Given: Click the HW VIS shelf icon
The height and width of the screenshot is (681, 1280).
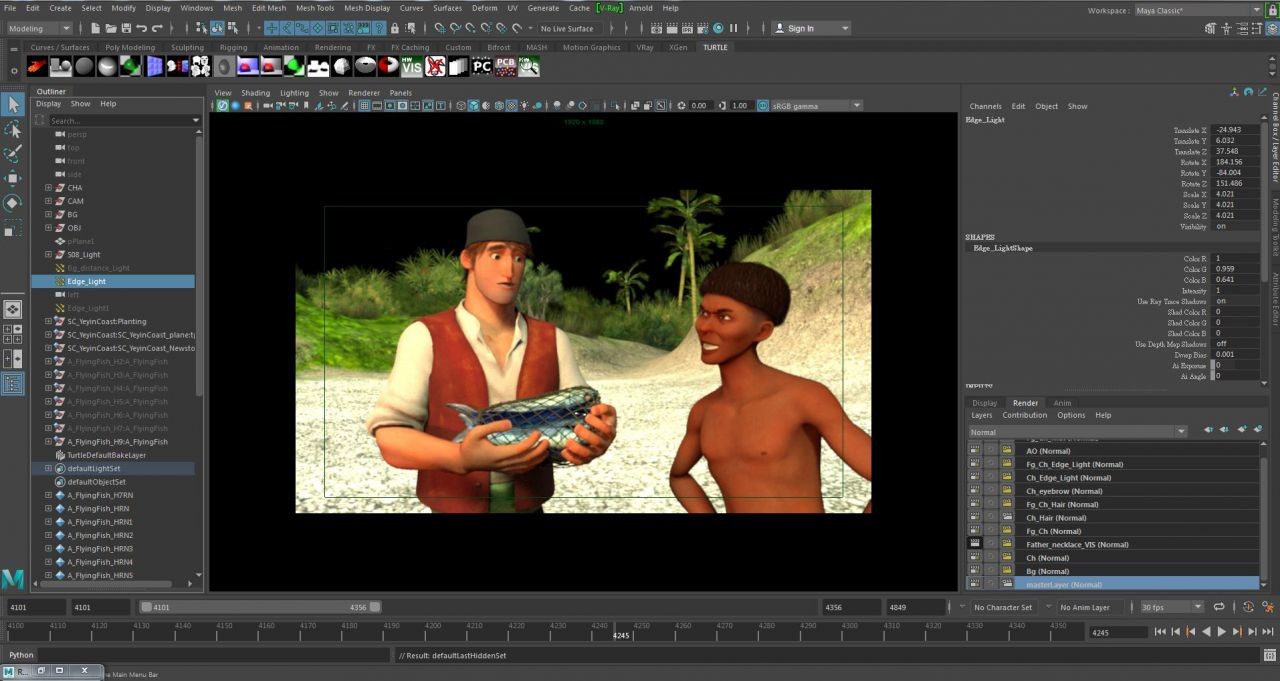Looking at the screenshot, I should click(x=412, y=67).
